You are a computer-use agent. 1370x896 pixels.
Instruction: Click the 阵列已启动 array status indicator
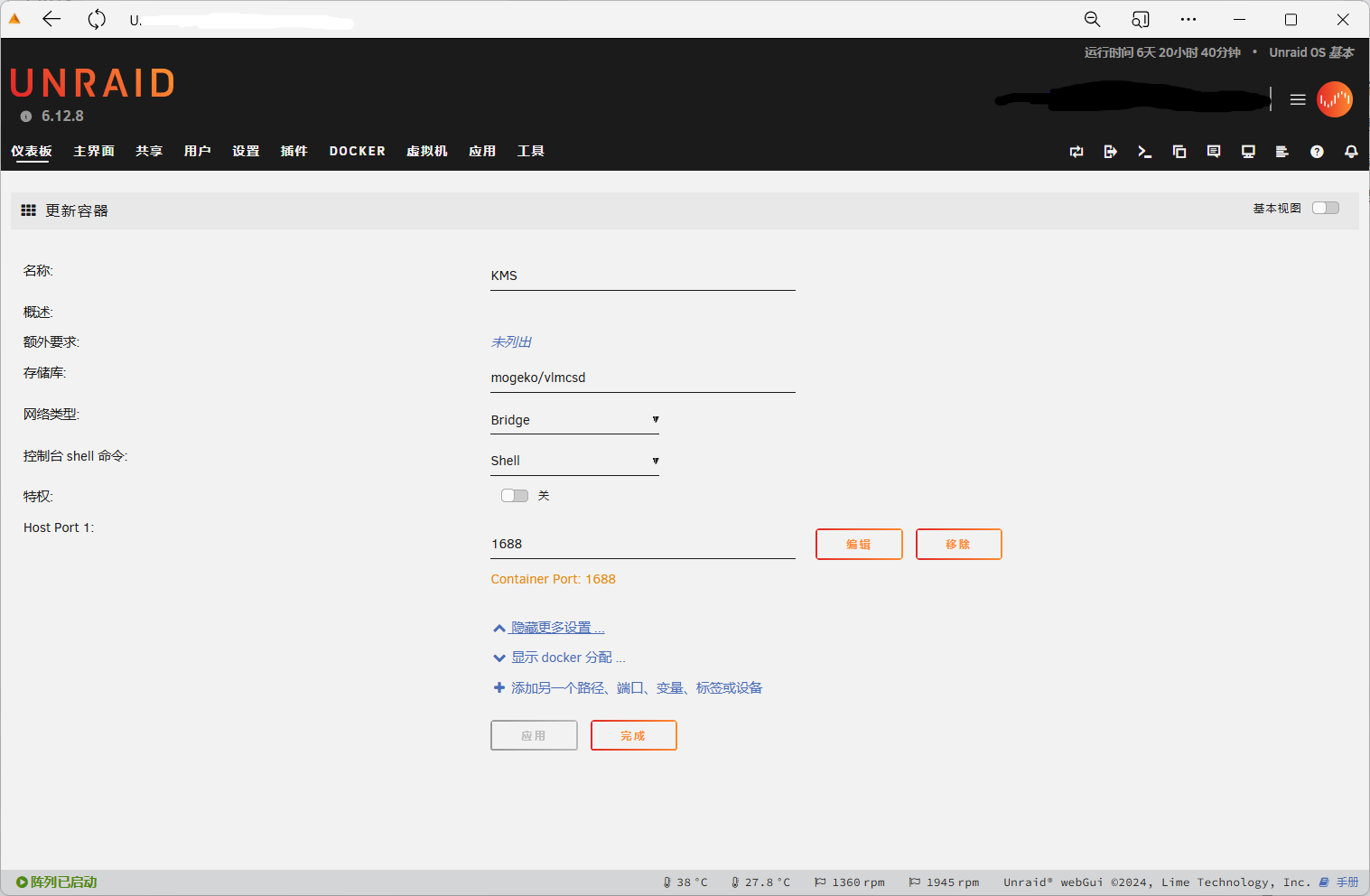click(56, 882)
